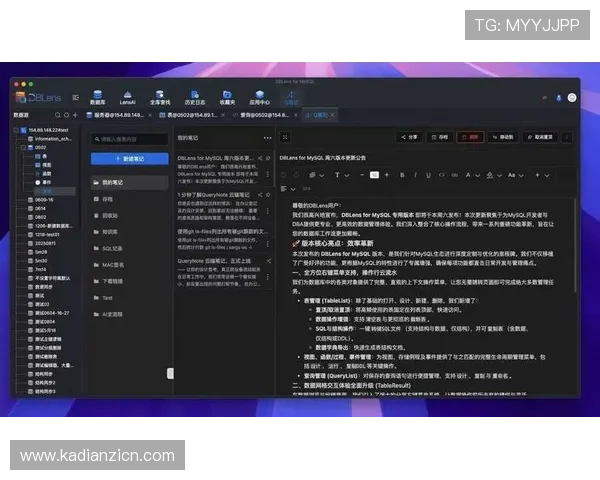Click the 取消置顶 button above the note
This screenshot has width=600, height=480.
(540, 137)
